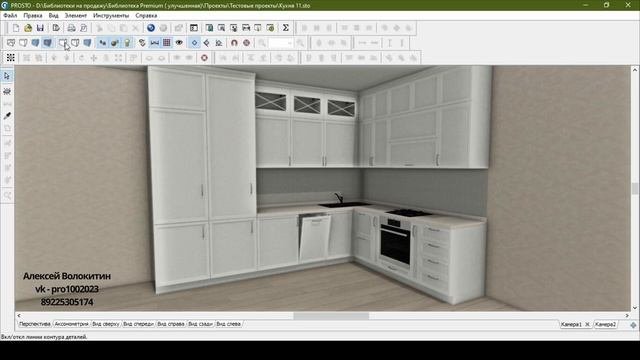Click the blue globe icon in the toolbar

[151, 28]
